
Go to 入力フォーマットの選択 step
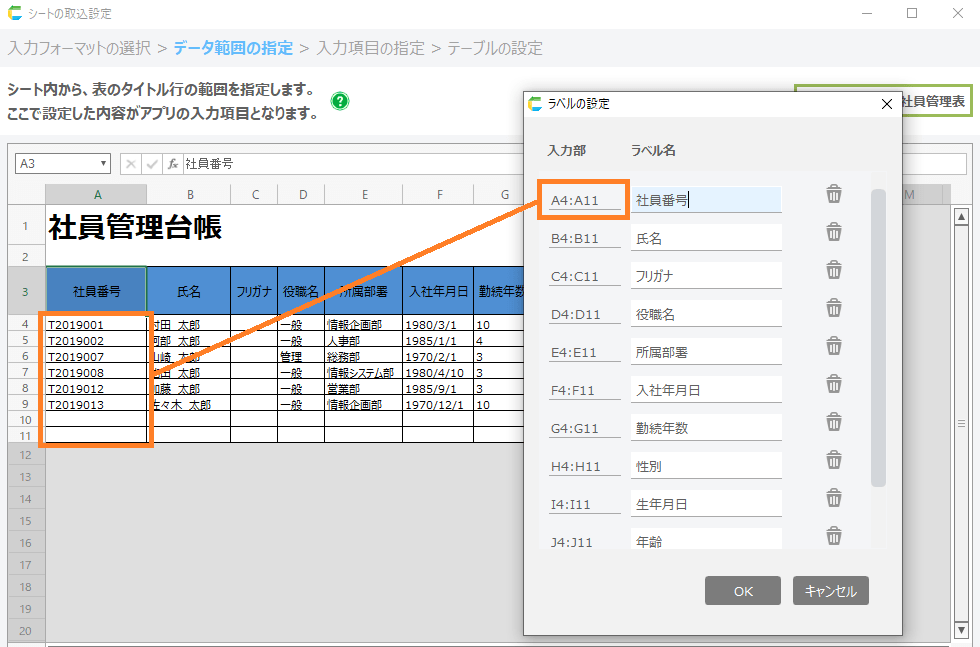[80, 48]
